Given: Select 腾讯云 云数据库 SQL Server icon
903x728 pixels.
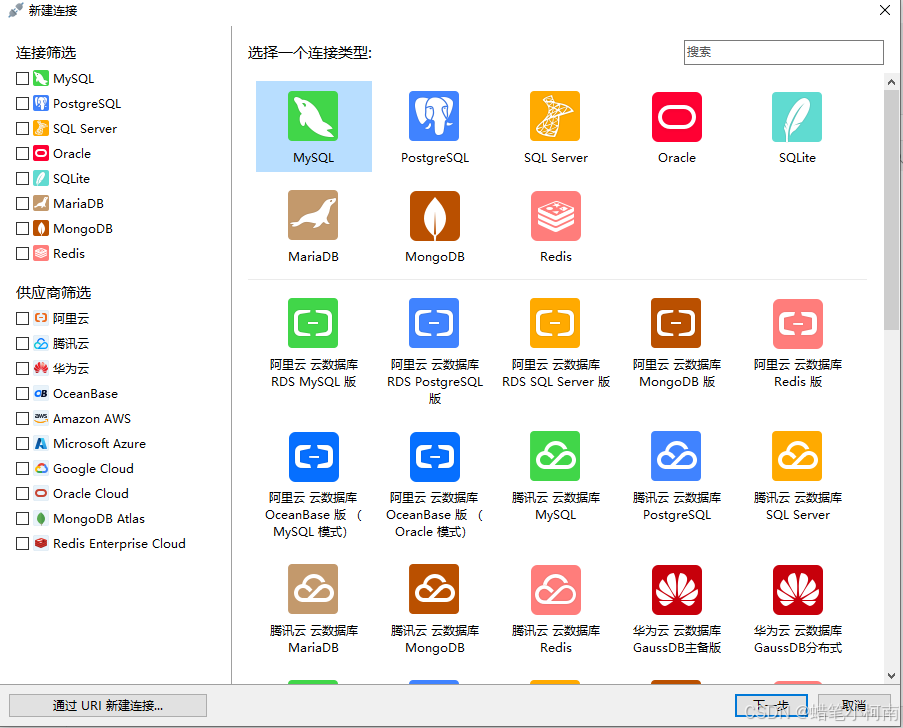Looking at the screenshot, I should 797,456.
